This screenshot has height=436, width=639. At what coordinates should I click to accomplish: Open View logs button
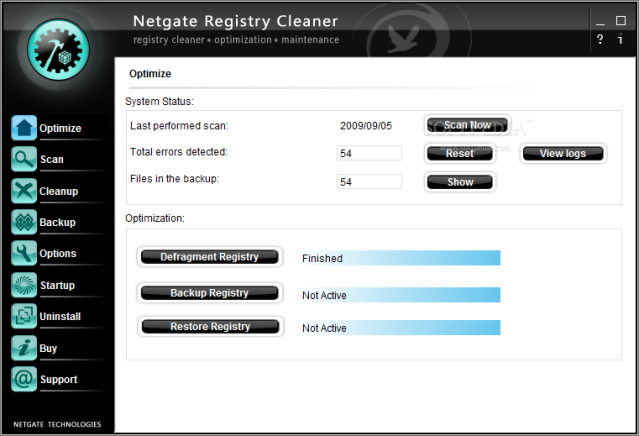click(563, 154)
